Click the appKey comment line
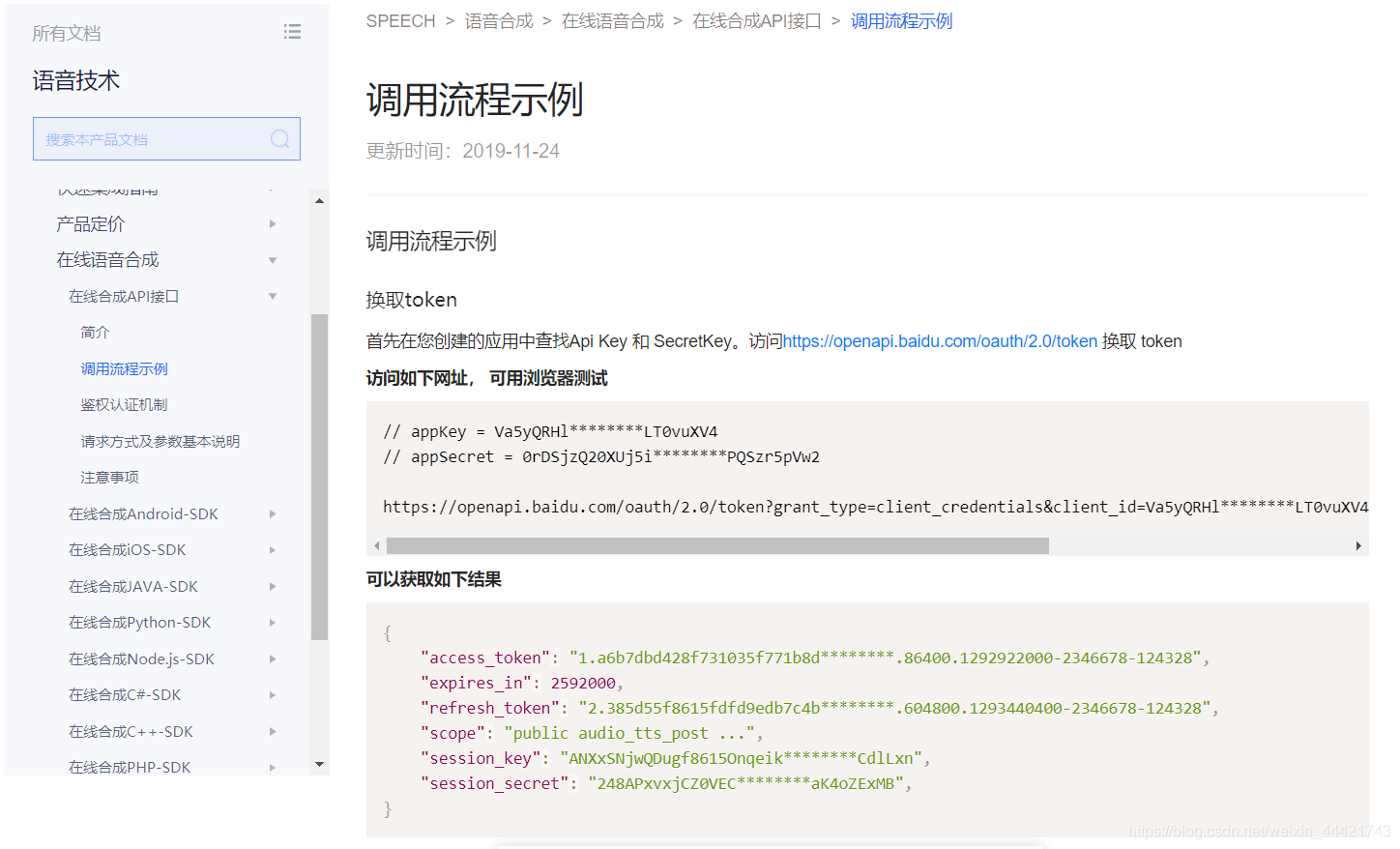 point(550,432)
